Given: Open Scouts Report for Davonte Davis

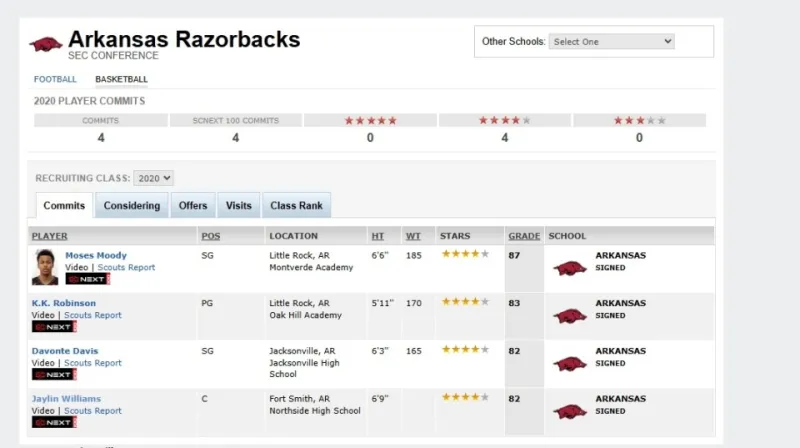Looking at the screenshot, I should click(x=93, y=363).
